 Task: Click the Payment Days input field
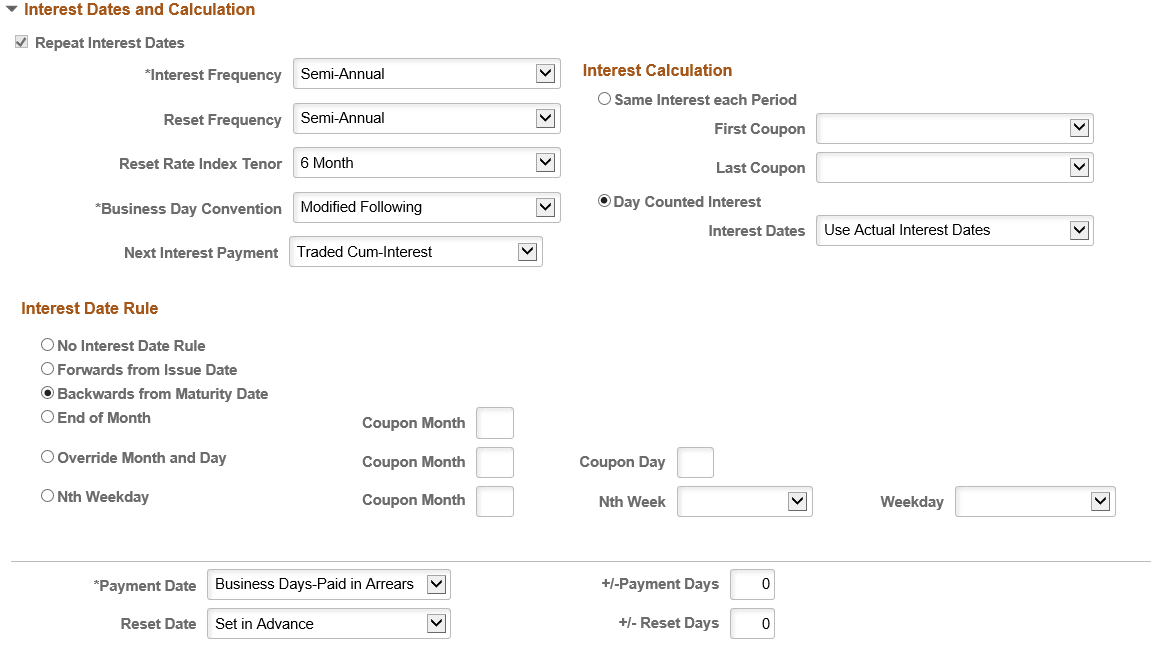752,584
